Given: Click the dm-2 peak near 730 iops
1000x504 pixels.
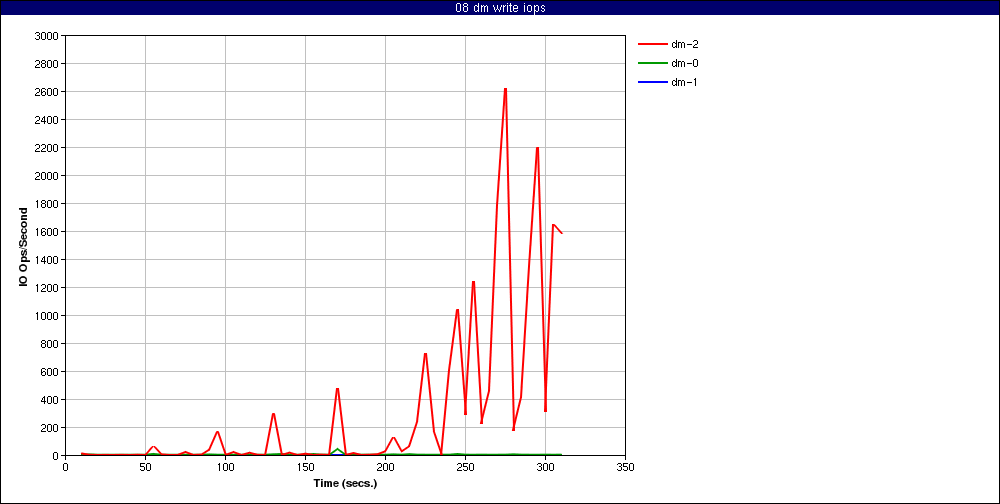Looking at the screenshot, I should [x=425, y=353].
